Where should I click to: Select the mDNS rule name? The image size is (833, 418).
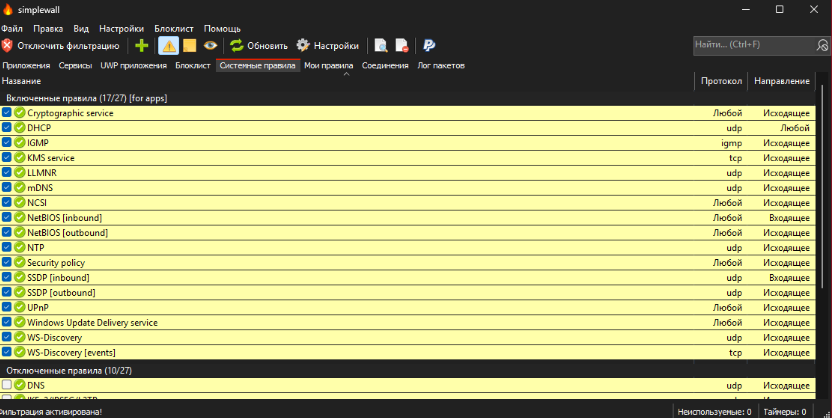(x=40, y=187)
